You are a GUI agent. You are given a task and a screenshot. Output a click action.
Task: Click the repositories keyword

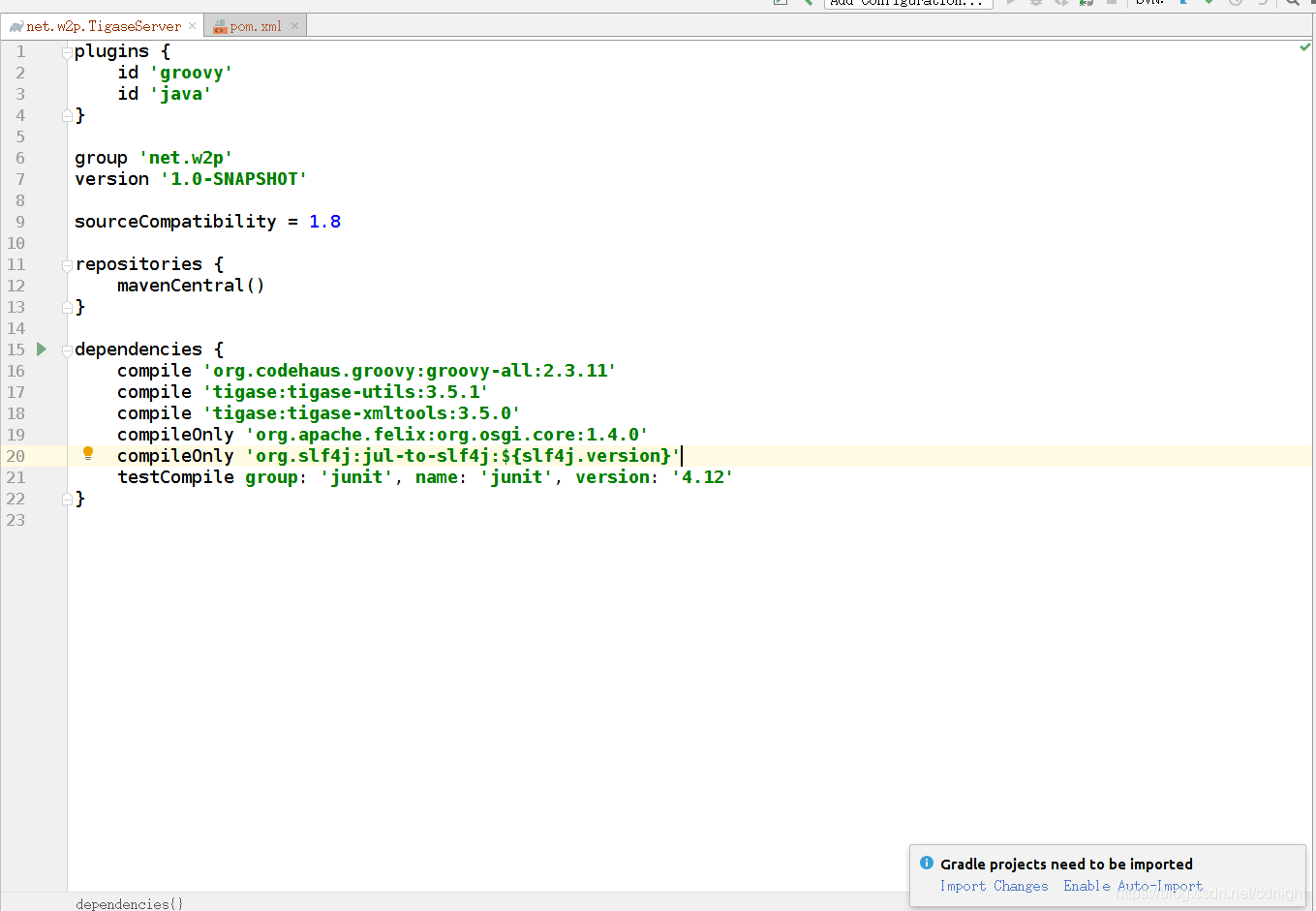[138, 264]
